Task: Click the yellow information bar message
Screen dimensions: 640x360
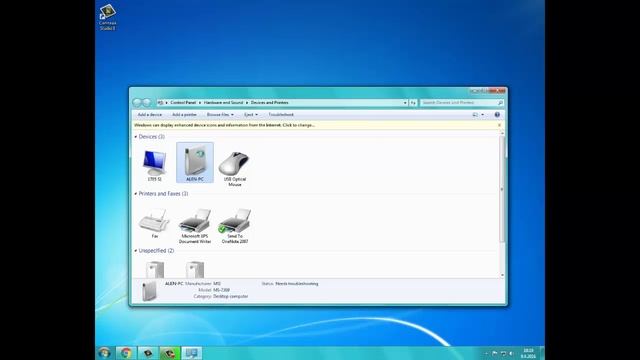Action: 224,125
